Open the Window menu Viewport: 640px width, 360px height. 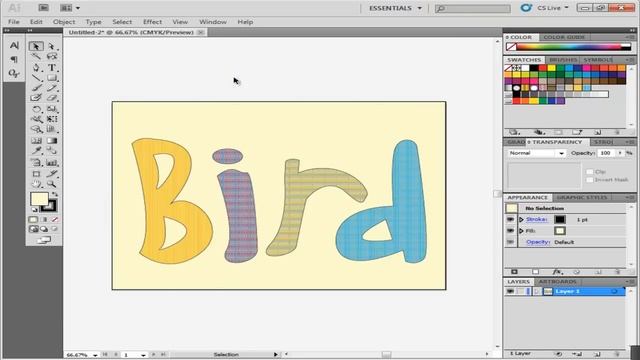click(213, 22)
